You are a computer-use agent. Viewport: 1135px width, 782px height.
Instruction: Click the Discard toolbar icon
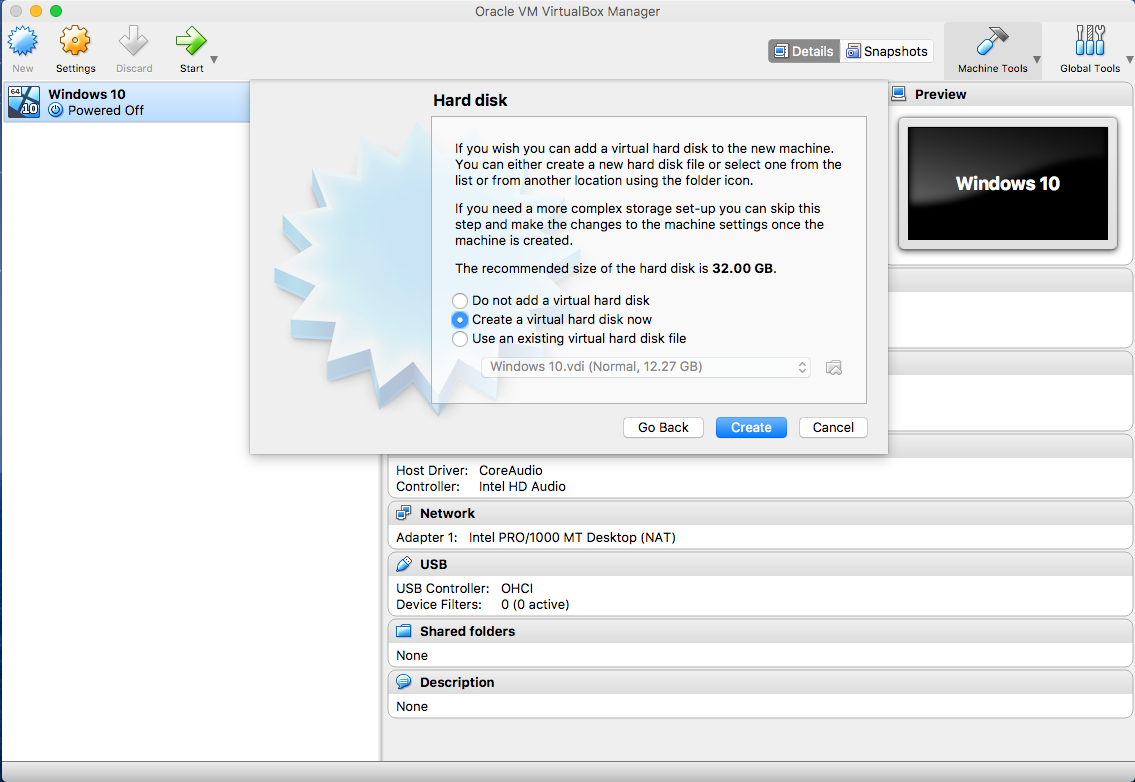pos(134,41)
